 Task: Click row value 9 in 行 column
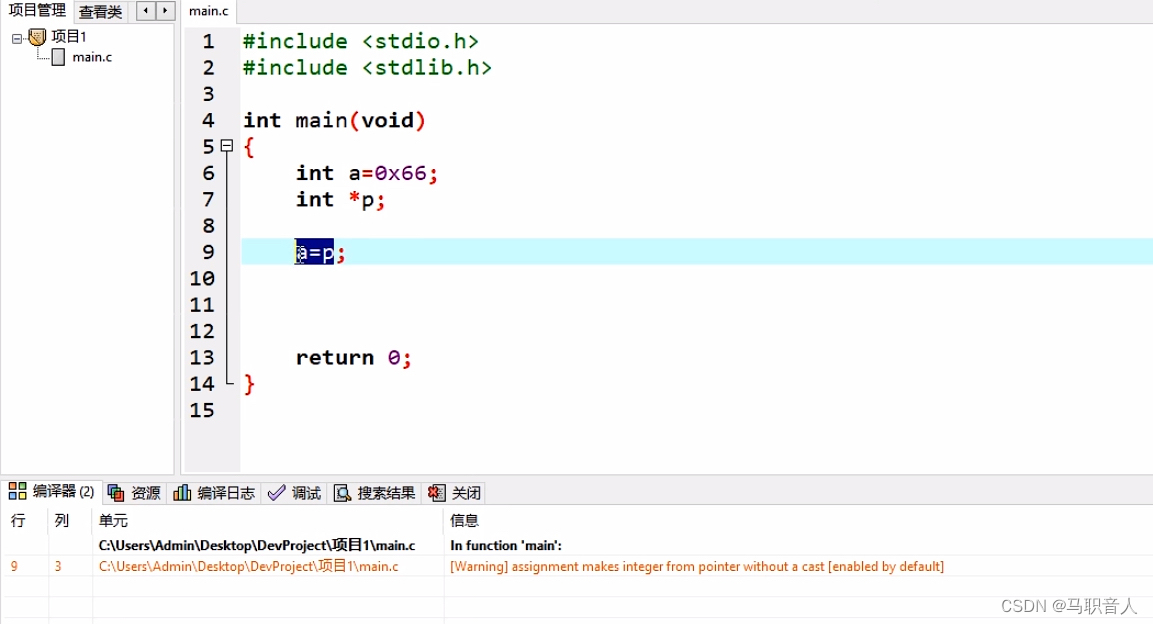(14, 566)
